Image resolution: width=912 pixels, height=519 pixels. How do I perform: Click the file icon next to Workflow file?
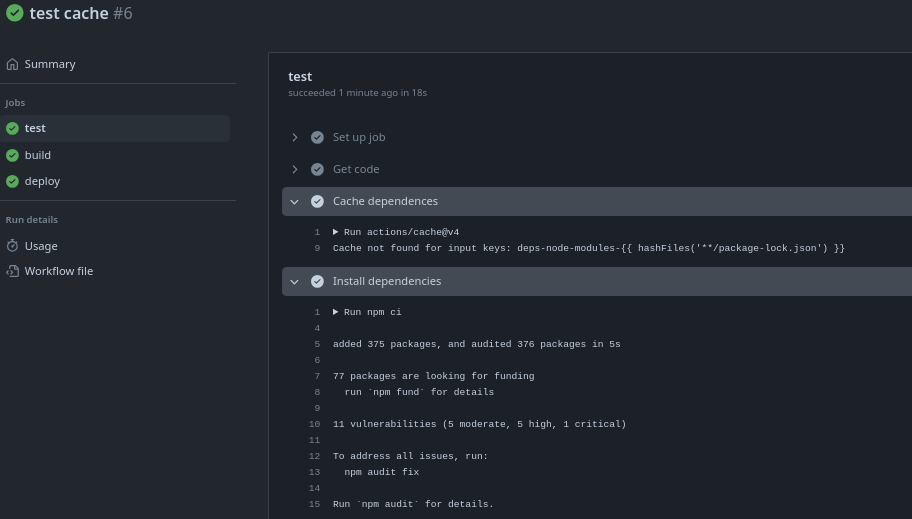point(12,271)
